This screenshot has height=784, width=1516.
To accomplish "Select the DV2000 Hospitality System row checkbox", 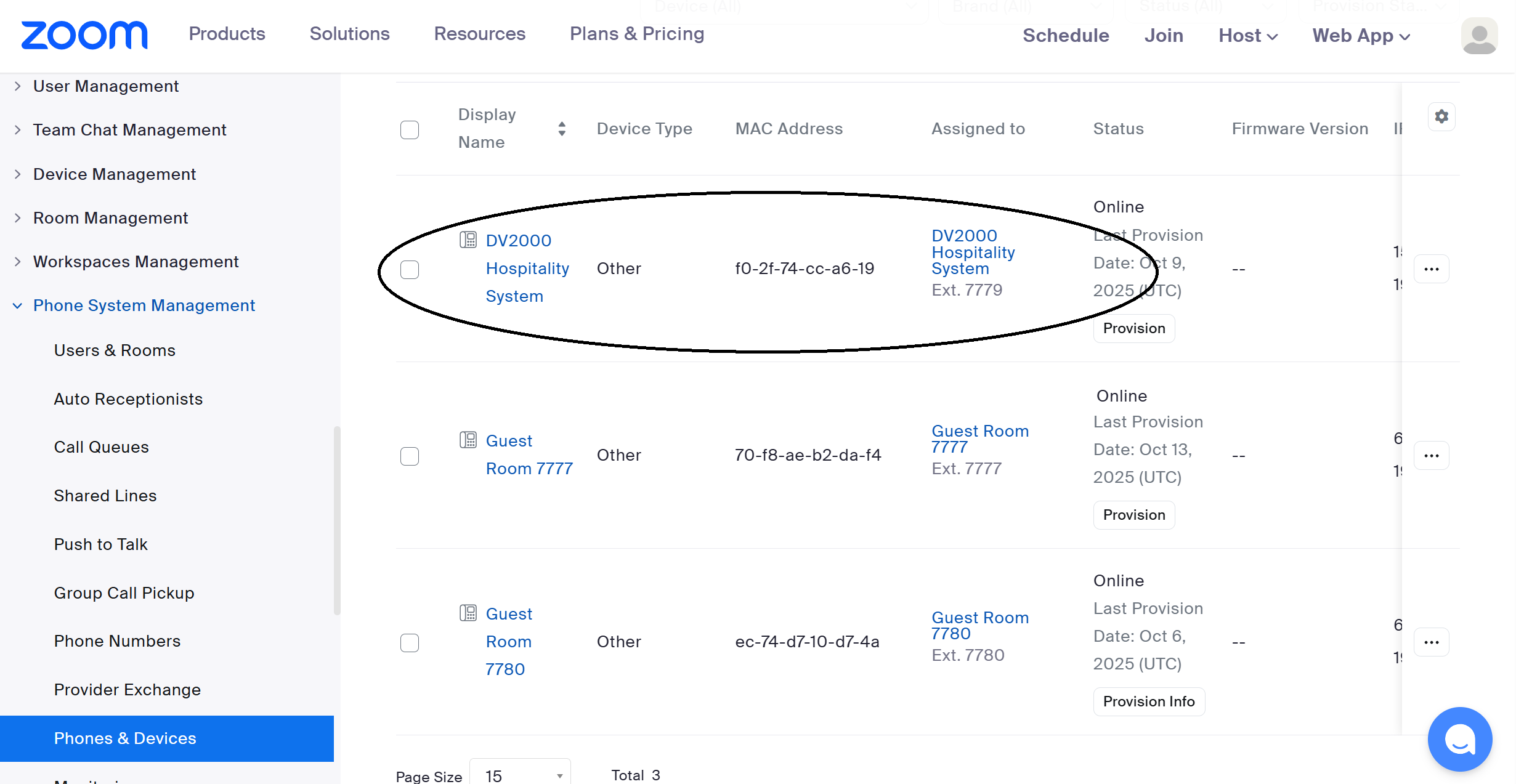I will (410, 270).
